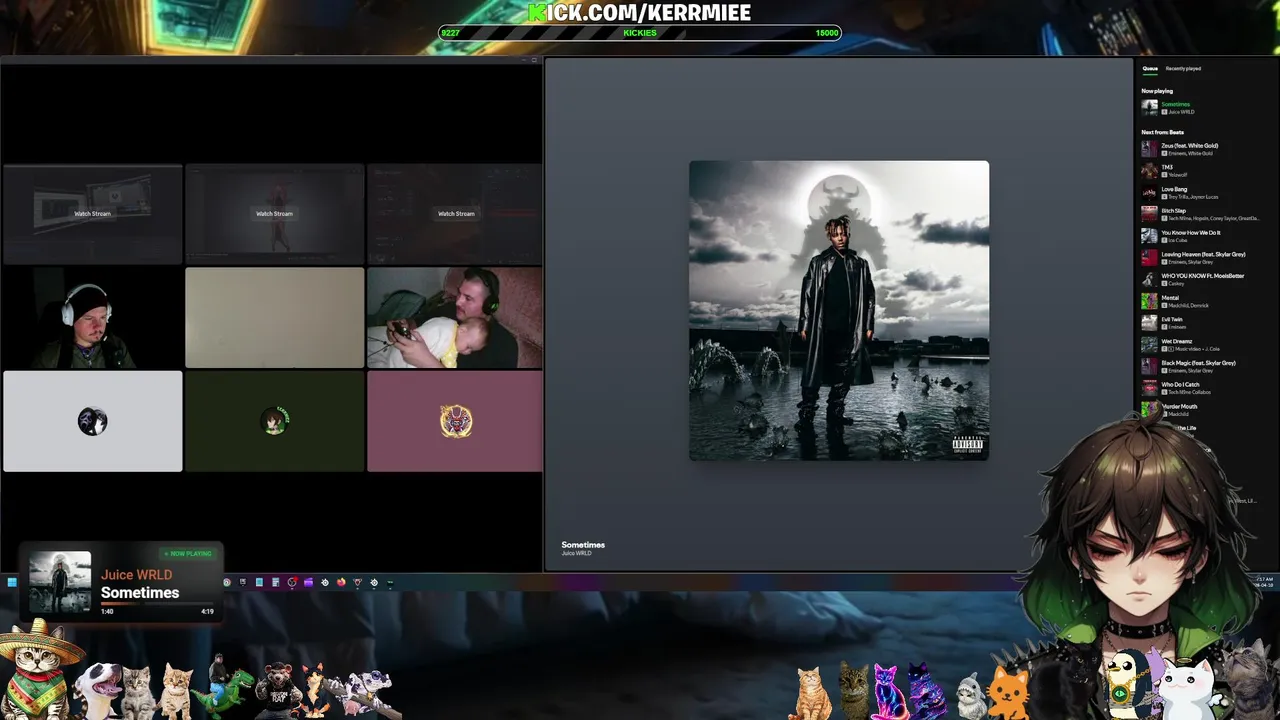
Task: Click the middle Watch Stream tile
Action: pos(274,214)
